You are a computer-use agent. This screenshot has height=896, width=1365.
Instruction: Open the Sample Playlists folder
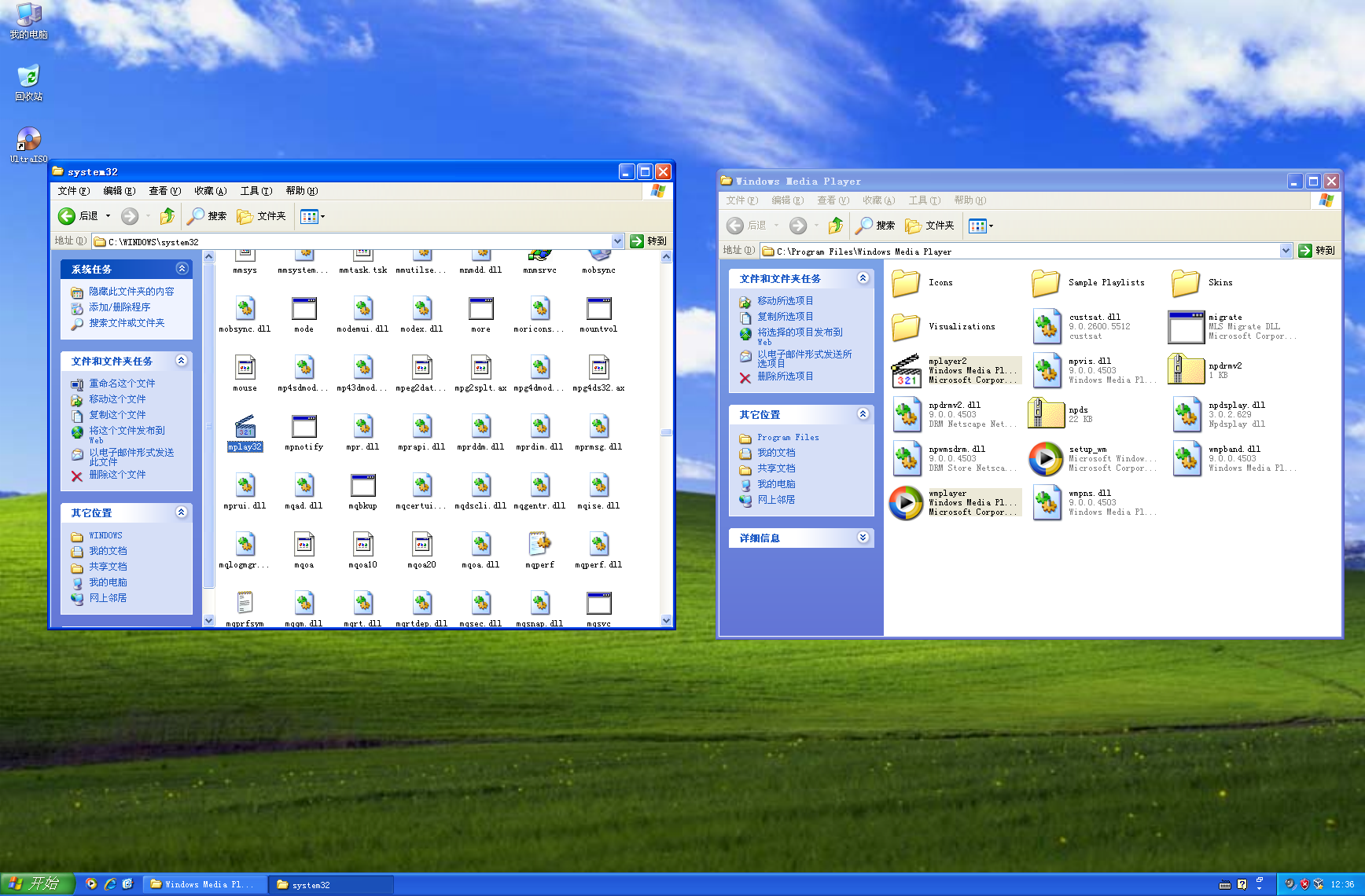point(1046,282)
